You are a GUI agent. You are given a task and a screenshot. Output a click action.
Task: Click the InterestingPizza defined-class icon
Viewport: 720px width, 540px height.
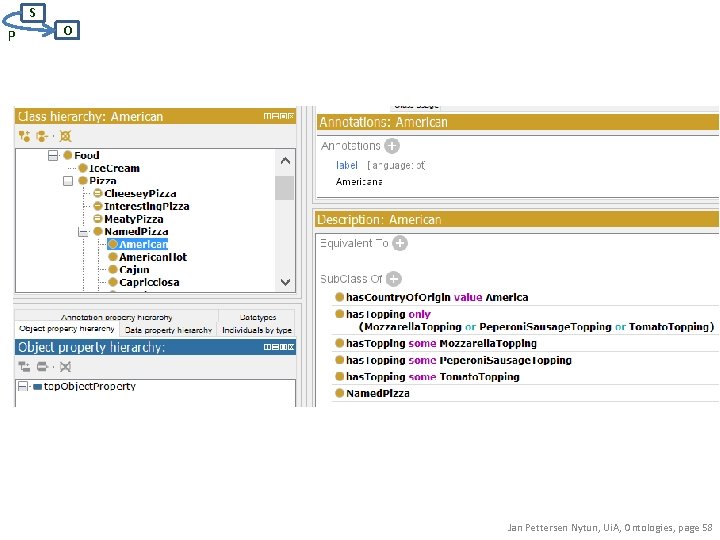coord(98,206)
